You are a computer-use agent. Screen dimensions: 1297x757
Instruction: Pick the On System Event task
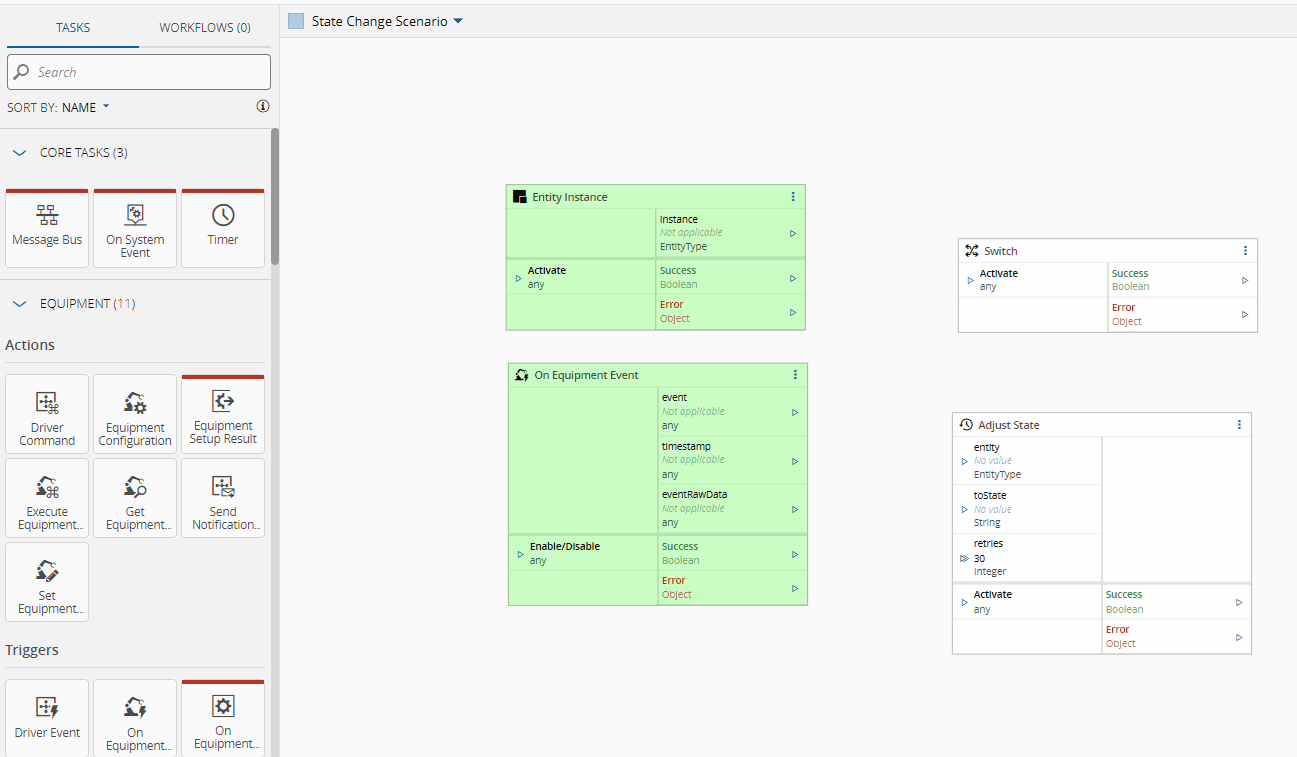[x=135, y=228]
